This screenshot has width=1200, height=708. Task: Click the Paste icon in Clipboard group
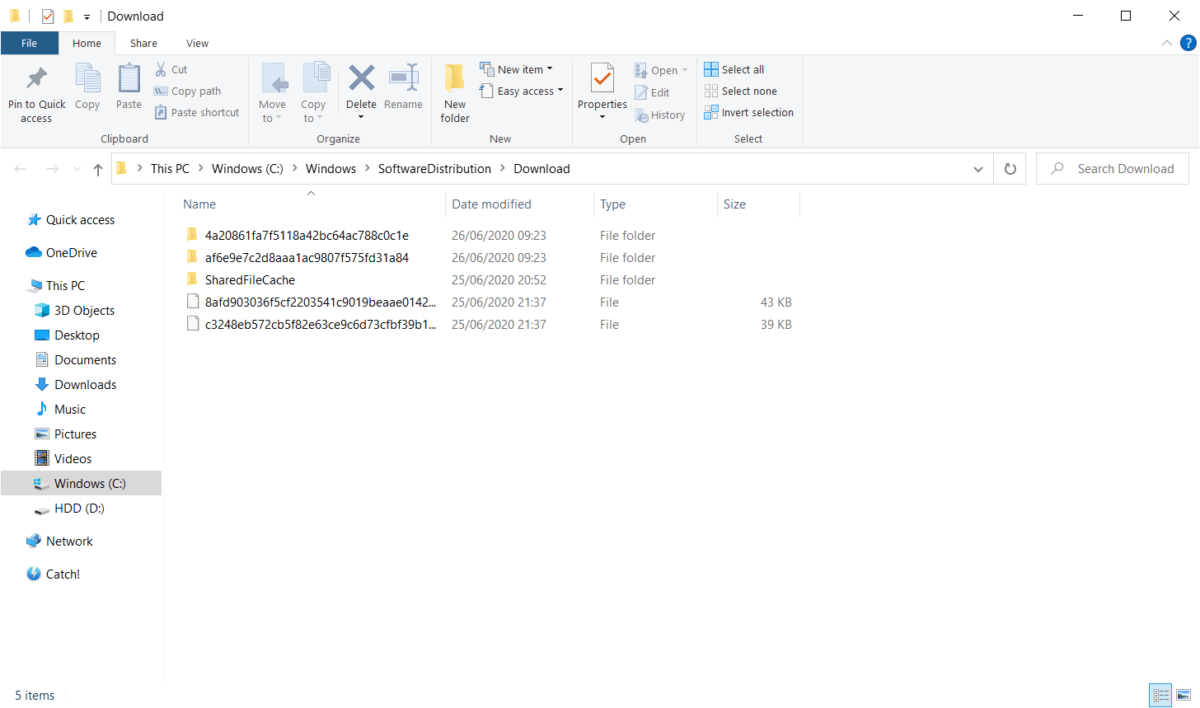pyautogui.click(x=129, y=80)
